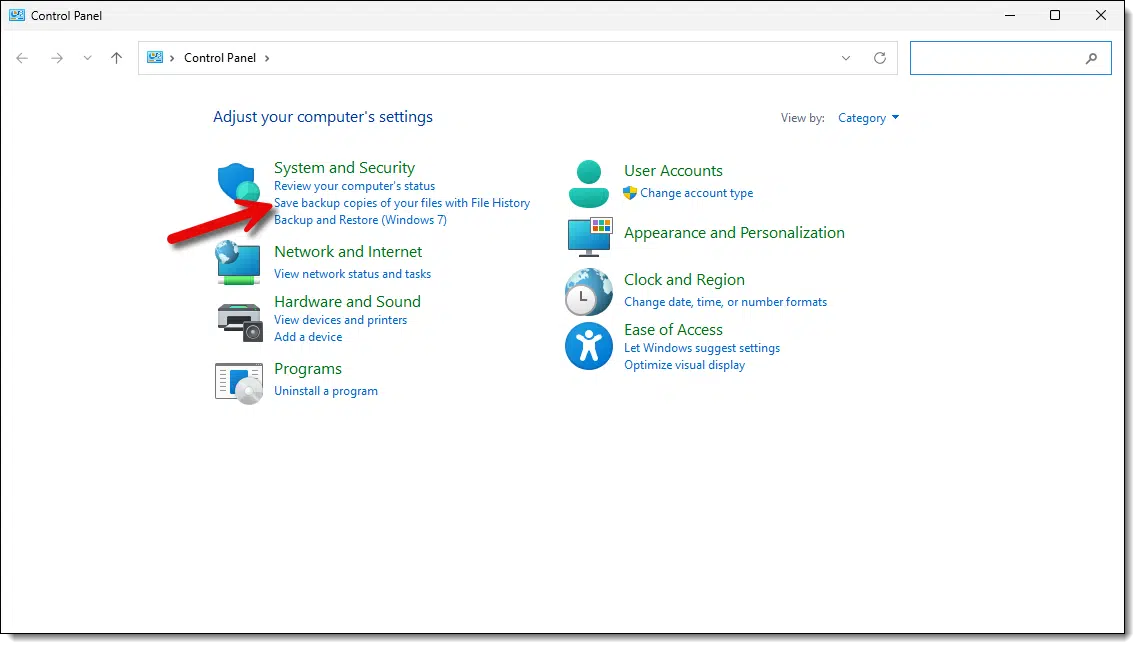This screenshot has height=649, width=1140.
Task: Open System and Security category
Action: tap(344, 168)
